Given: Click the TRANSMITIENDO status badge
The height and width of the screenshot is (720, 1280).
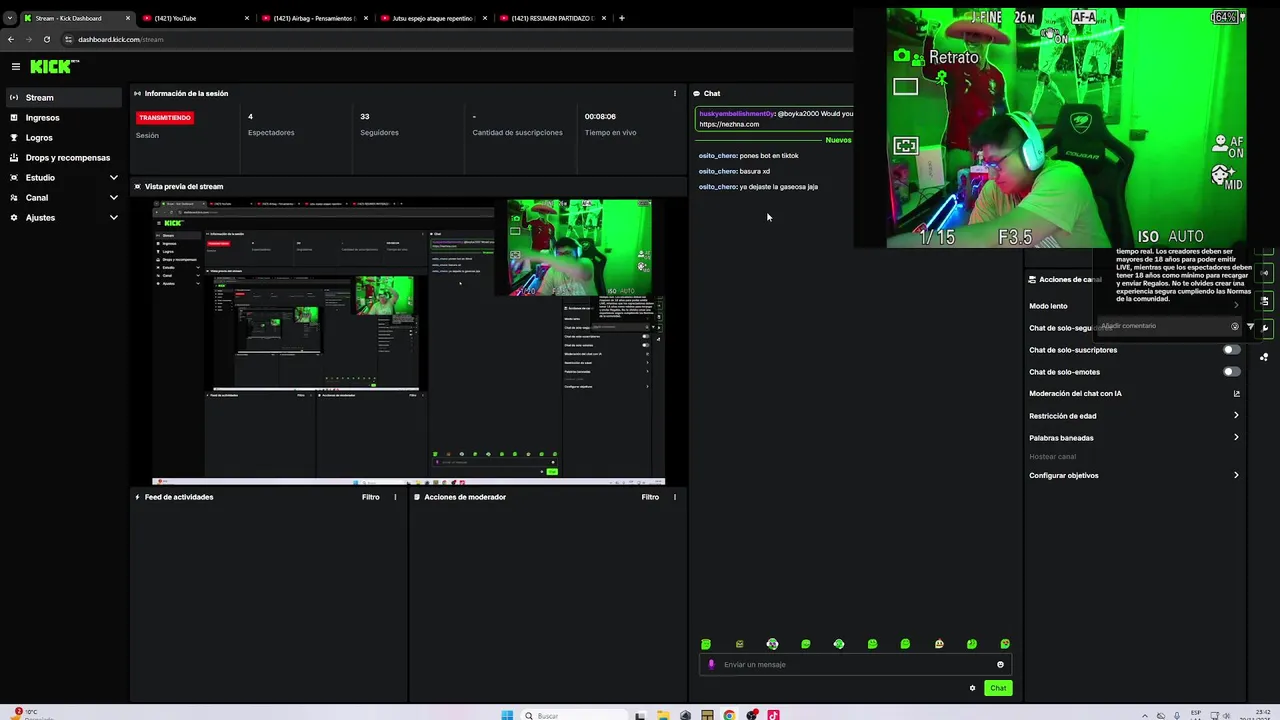Looking at the screenshot, I should tap(165, 118).
